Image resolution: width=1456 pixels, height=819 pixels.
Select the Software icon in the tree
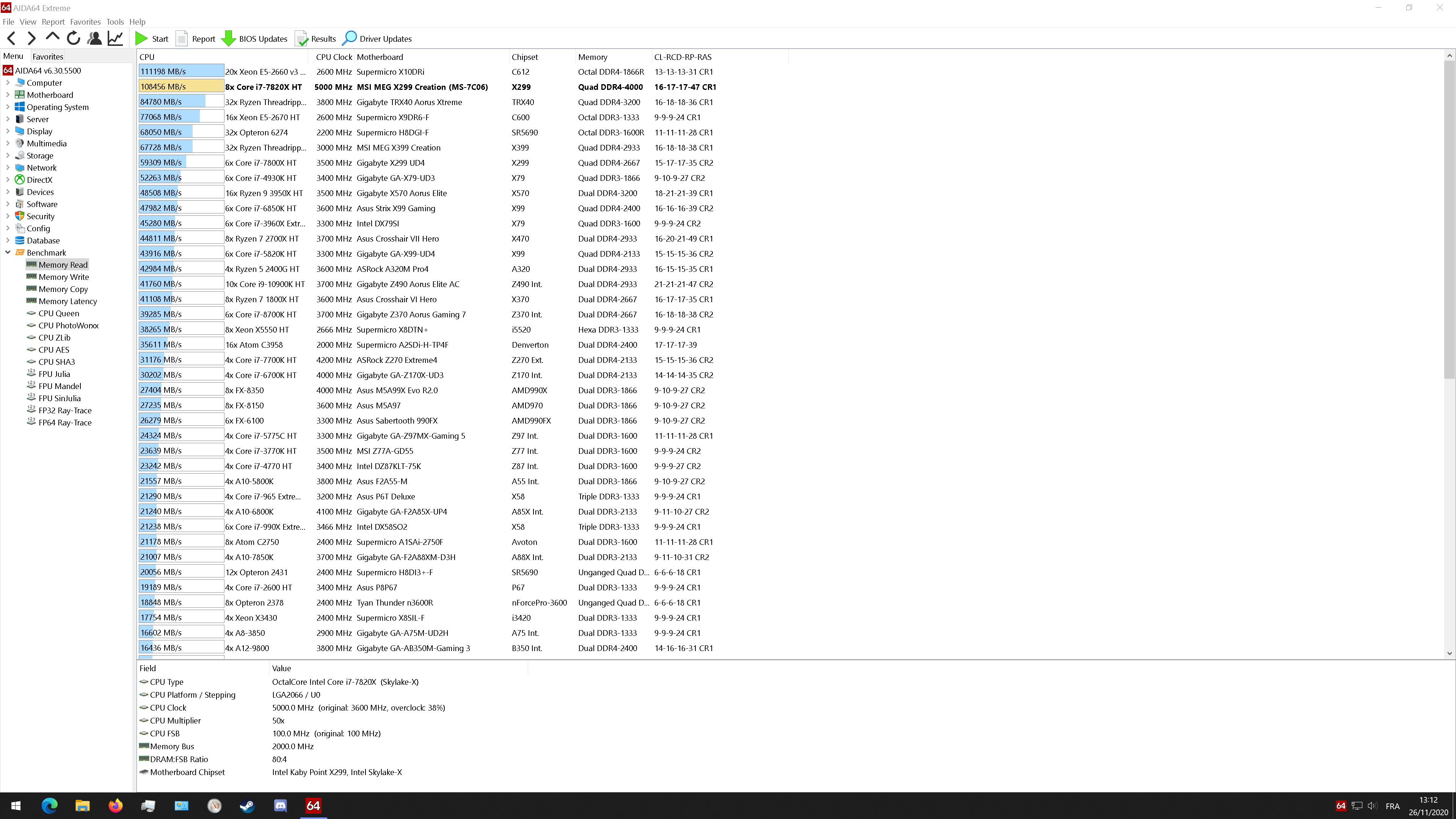point(20,204)
